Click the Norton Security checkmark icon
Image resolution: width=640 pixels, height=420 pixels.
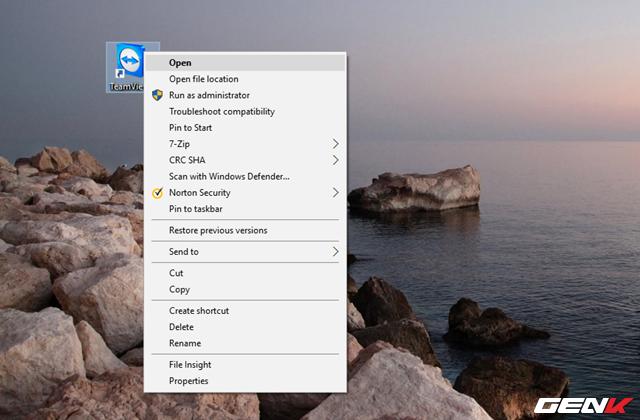(x=156, y=192)
